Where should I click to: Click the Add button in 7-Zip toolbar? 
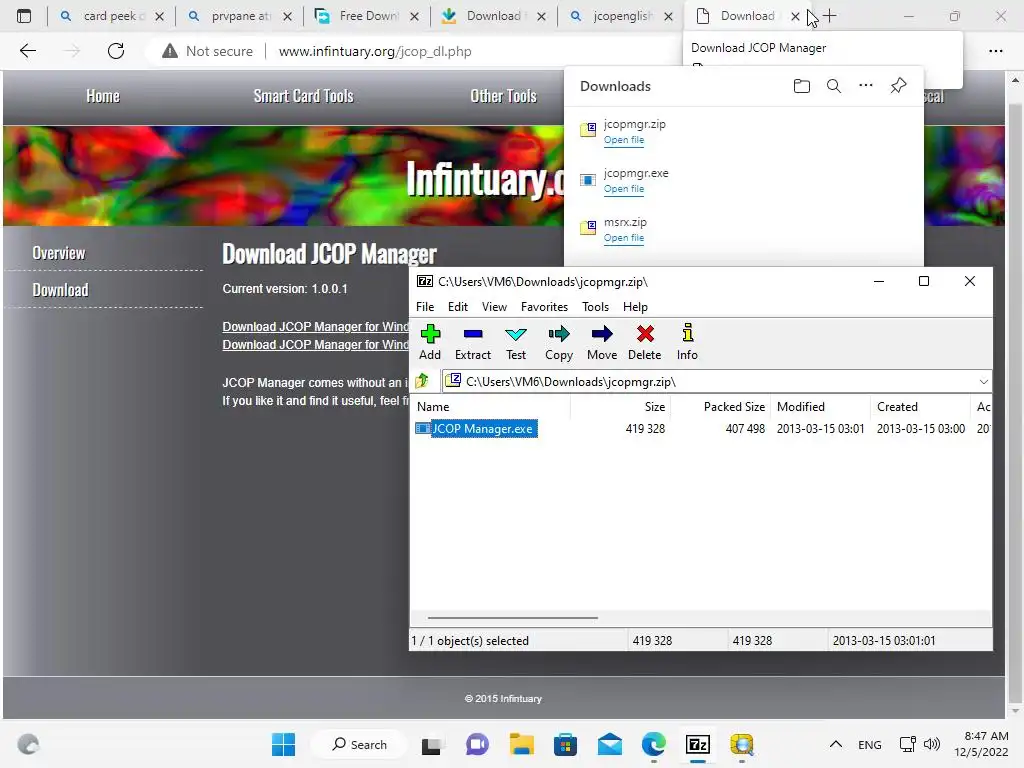click(430, 342)
